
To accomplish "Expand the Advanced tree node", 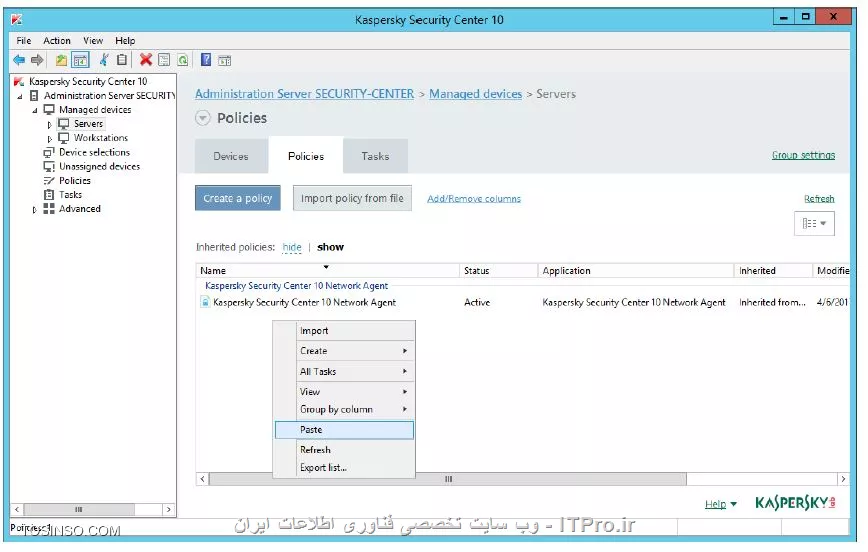I will coord(34,210).
